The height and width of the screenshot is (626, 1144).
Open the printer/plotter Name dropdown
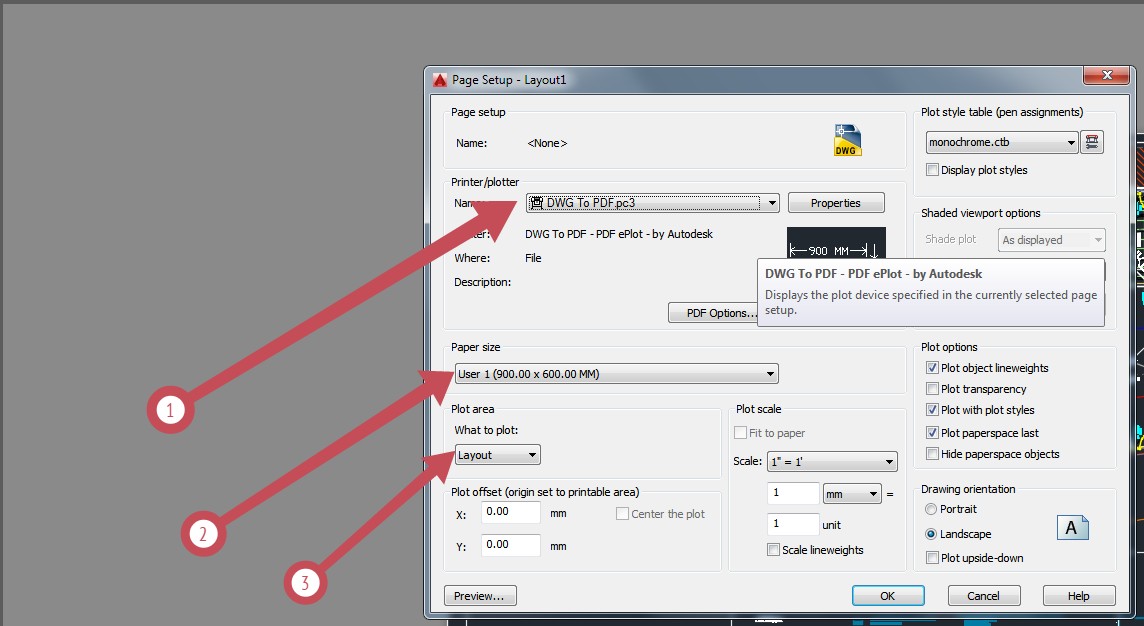[x=652, y=203]
